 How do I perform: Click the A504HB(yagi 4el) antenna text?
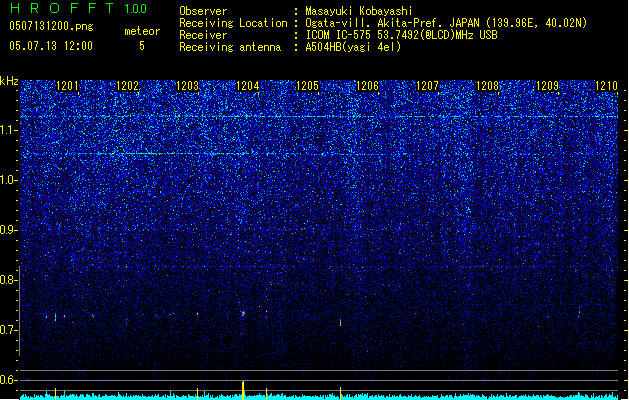coord(353,47)
